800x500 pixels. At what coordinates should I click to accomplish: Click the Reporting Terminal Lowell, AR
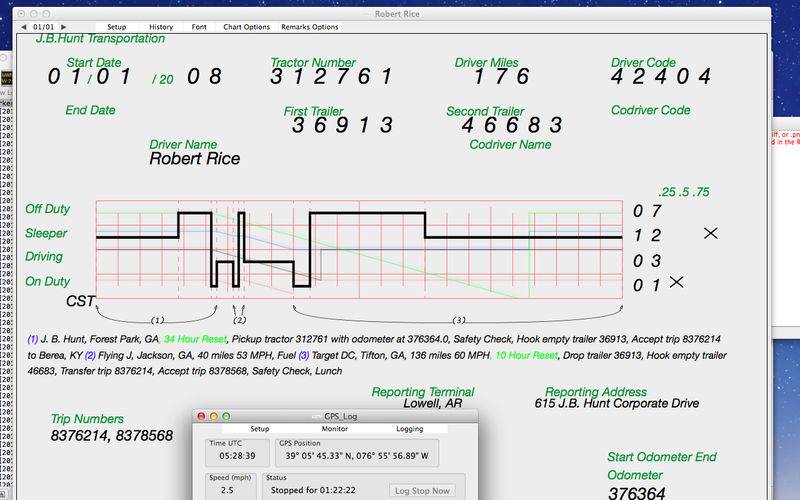tap(433, 404)
